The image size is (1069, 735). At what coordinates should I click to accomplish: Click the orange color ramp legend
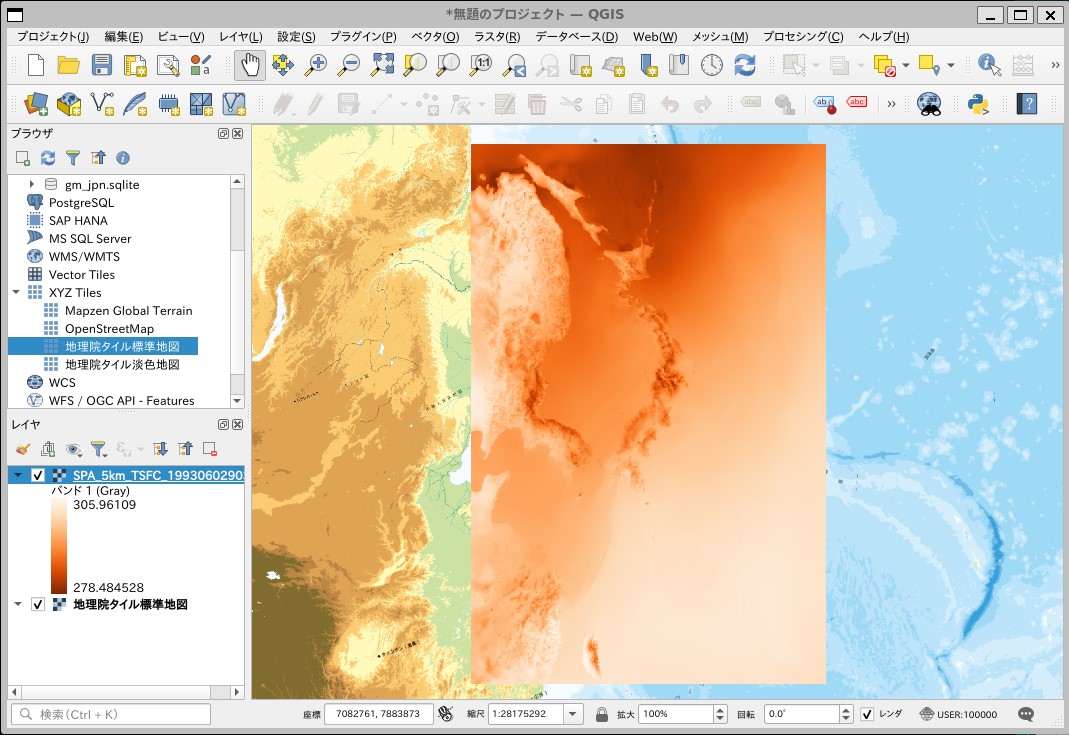(59, 546)
